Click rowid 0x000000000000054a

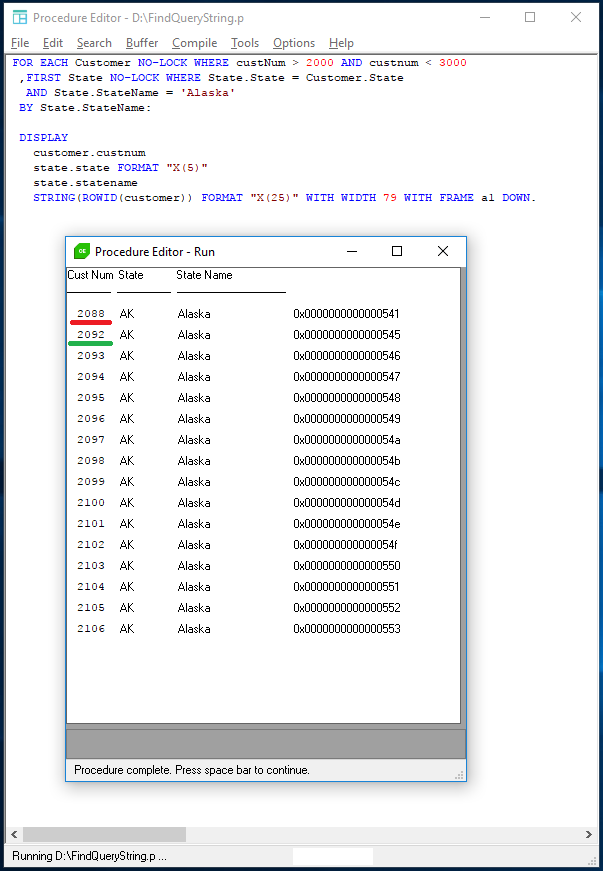[347, 440]
